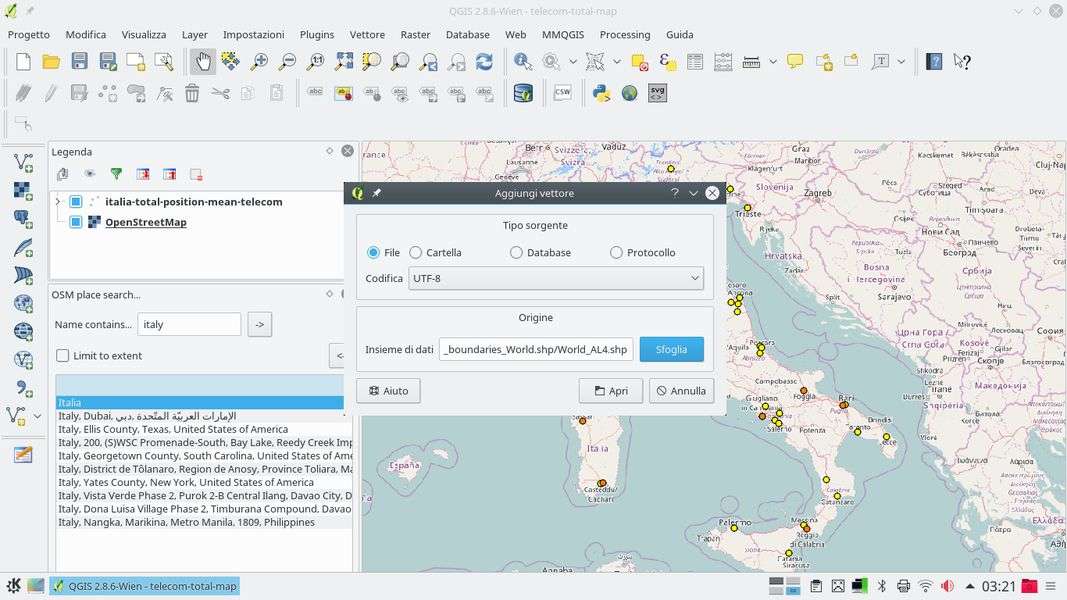Image resolution: width=1067 pixels, height=600 pixels.
Task: Click the Sfoglia browse button
Action: click(x=671, y=349)
